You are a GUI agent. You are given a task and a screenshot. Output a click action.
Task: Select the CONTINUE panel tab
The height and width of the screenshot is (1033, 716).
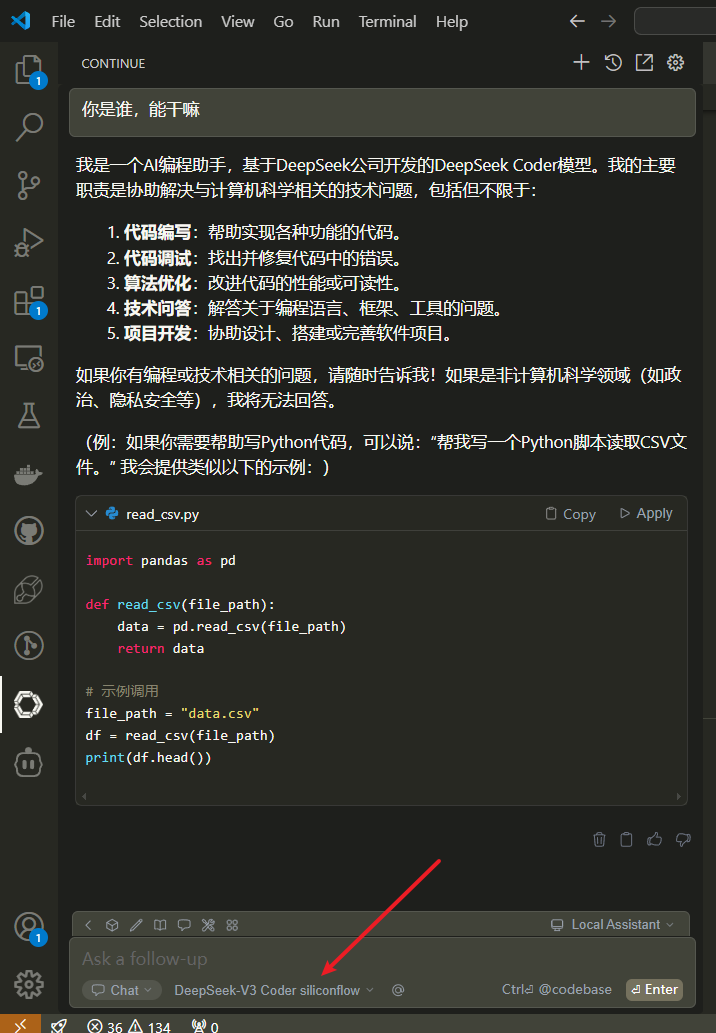[x=112, y=63]
